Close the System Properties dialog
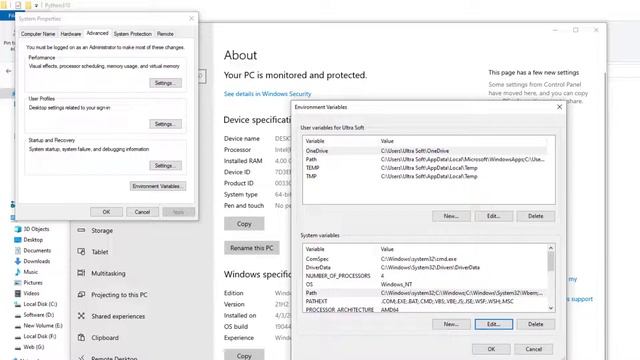 tap(191, 18)
